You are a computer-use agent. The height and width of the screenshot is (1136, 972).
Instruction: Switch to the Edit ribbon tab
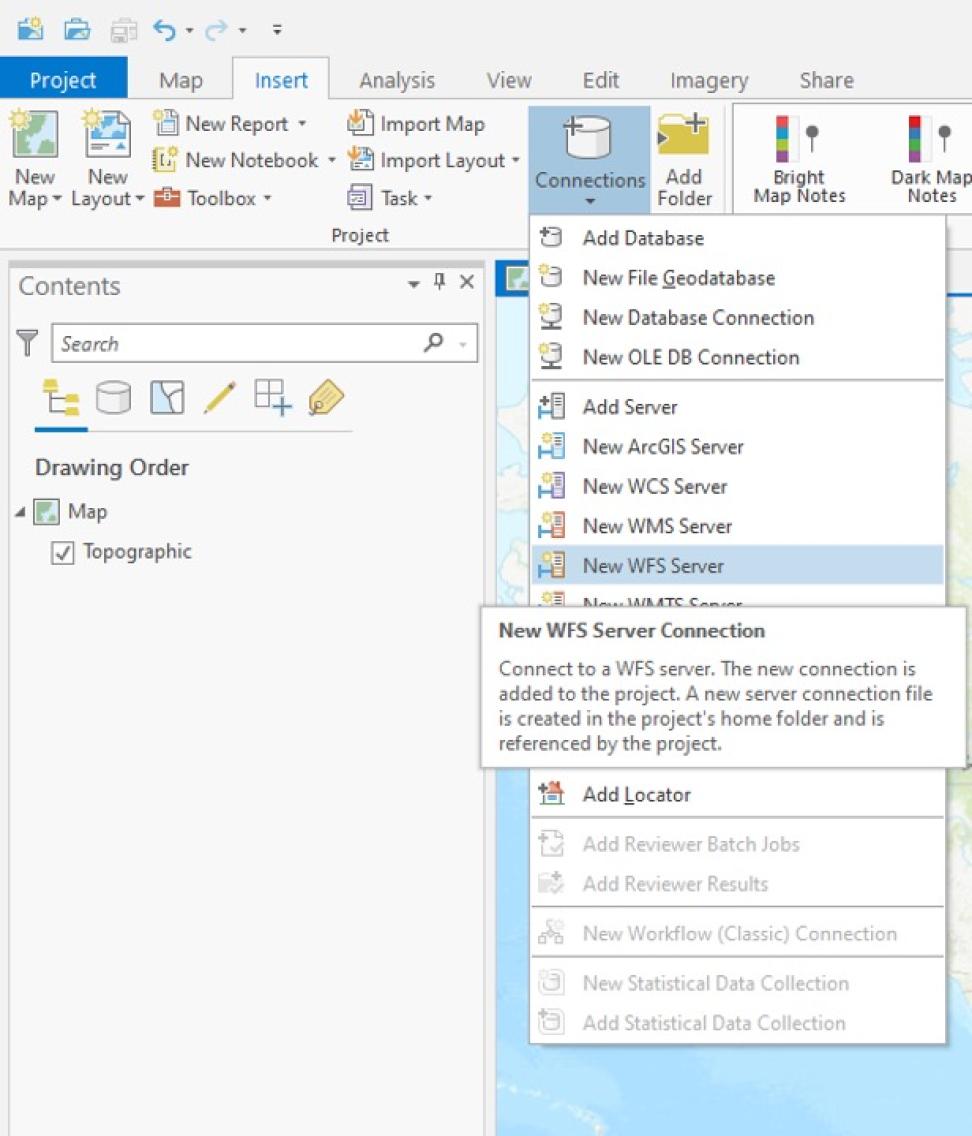(x=600, y=80)
